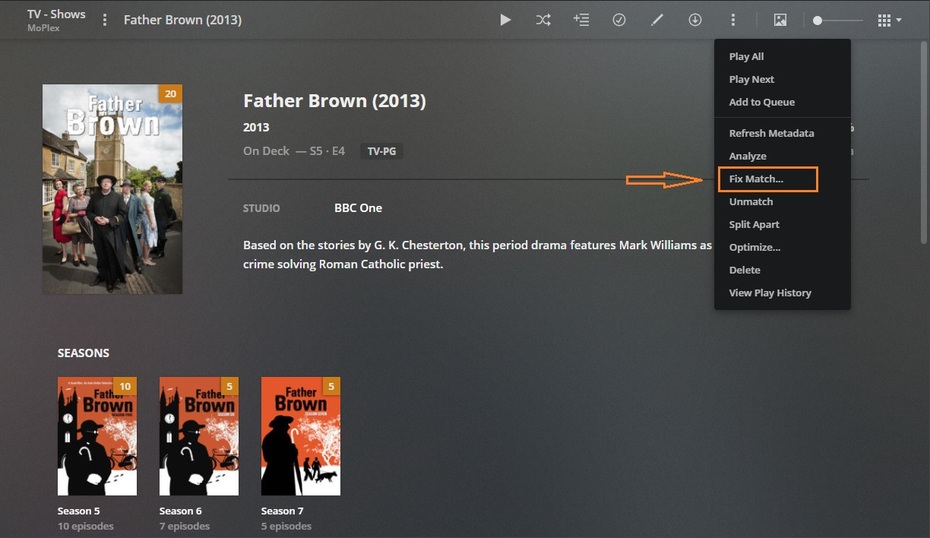Click the Season 6 title link
The height and width of the screenshot is (538, 930).
[180, 511]
